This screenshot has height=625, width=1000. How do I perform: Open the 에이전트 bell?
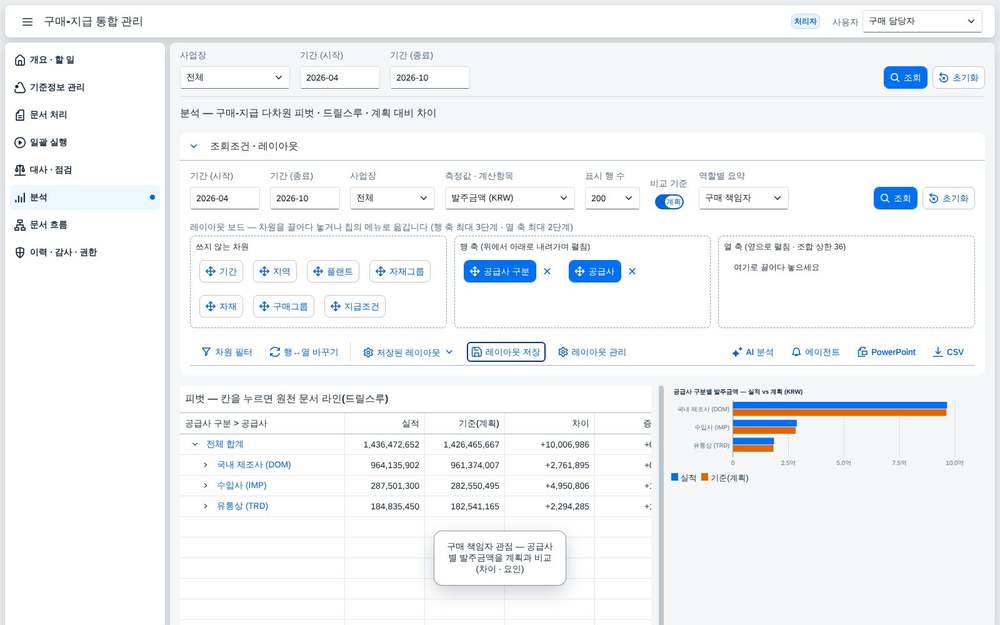point(815,352)
